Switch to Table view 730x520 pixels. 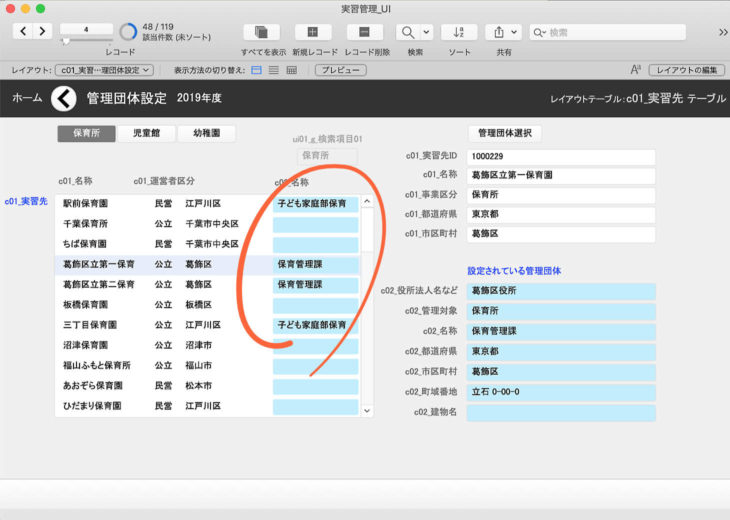point(291,70)
